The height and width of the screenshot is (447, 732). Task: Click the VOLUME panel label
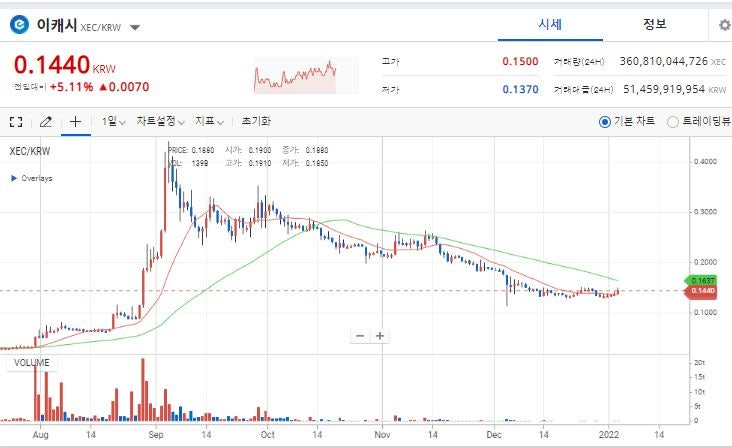coord(32,363)
